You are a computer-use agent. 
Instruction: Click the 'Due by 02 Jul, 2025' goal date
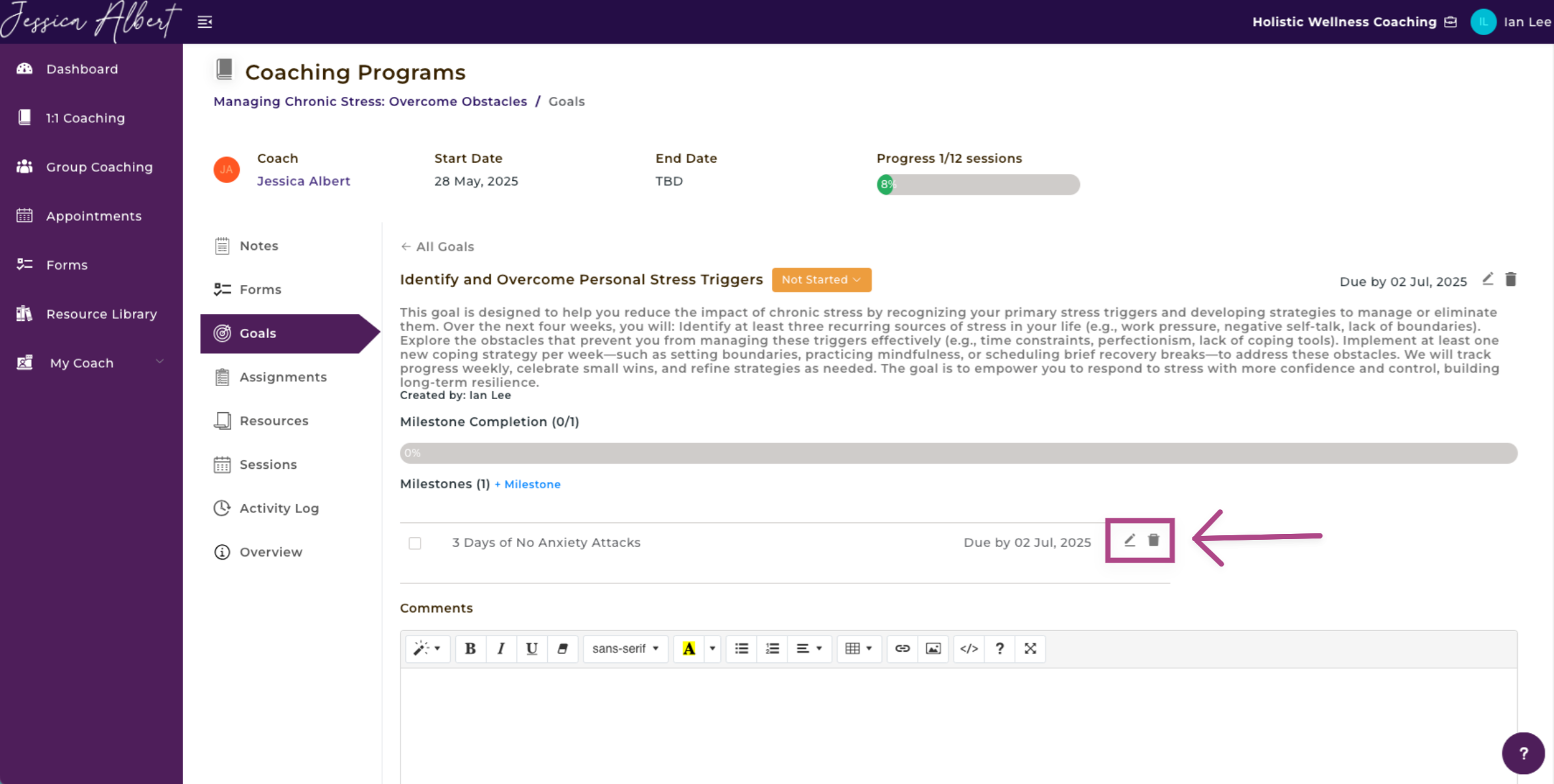(1403, 282)
